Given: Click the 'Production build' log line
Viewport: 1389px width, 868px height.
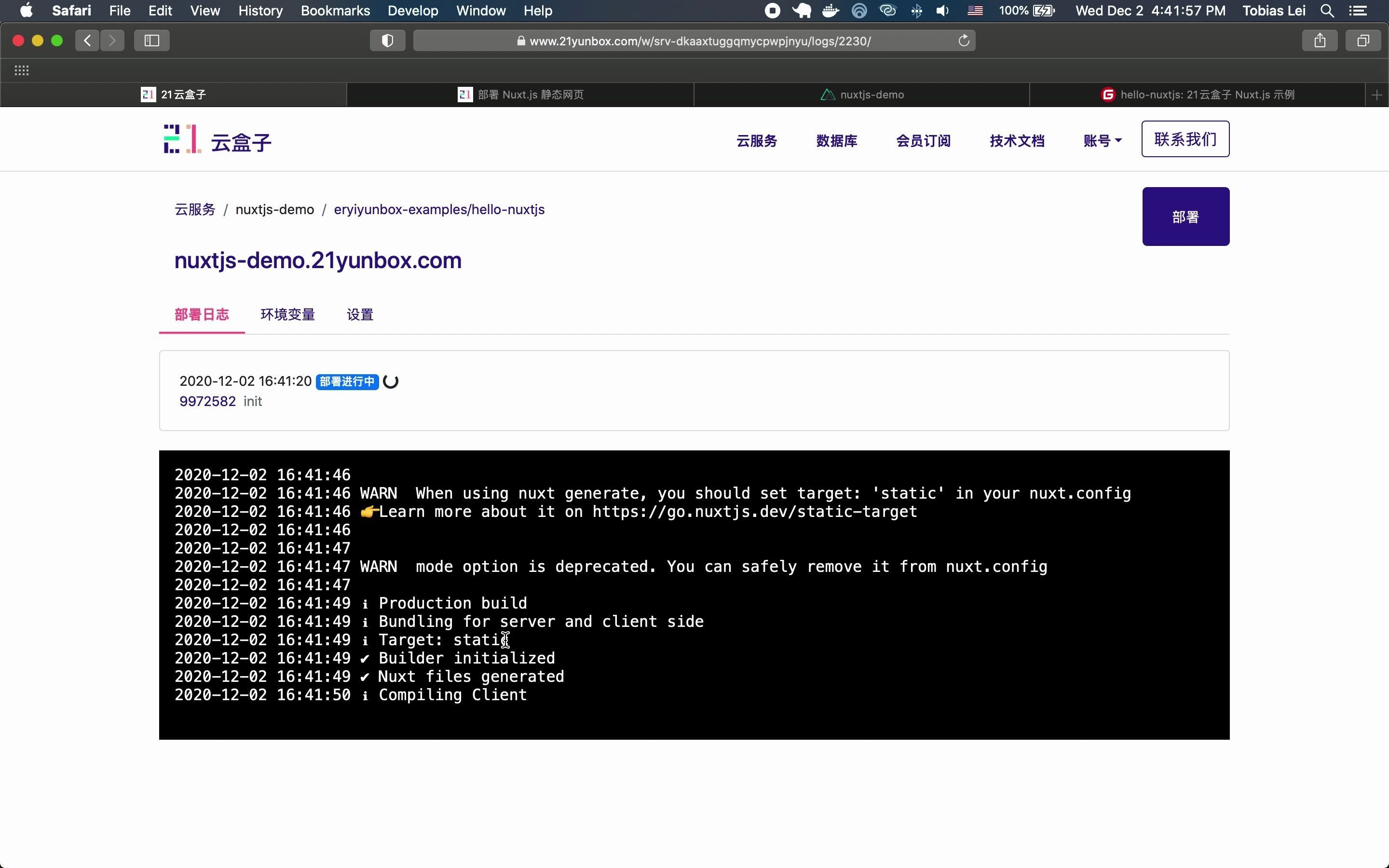Looking at the screenshot, I should [351, 603].
